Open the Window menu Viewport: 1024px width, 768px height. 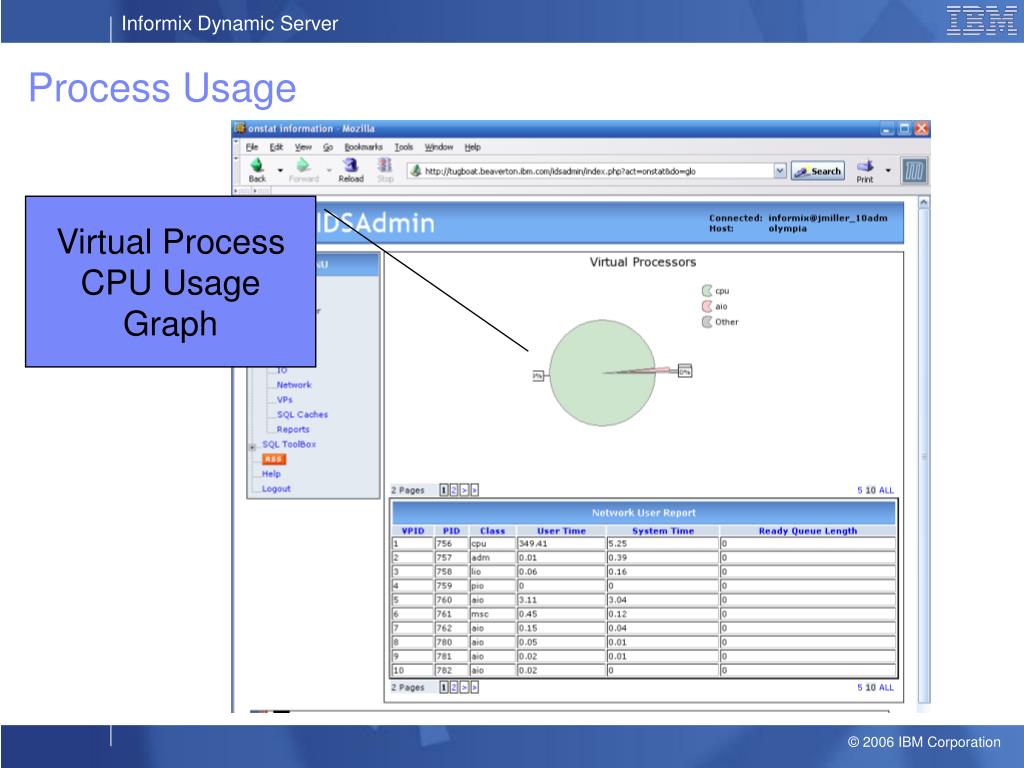click(439, 147)
